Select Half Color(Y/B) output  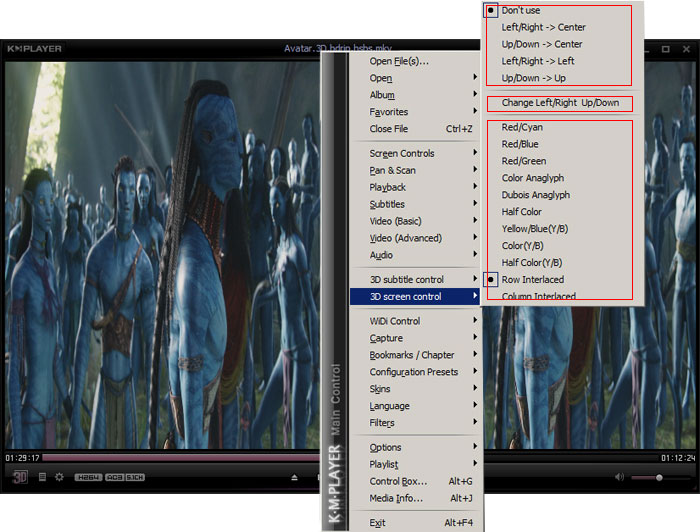564,263
